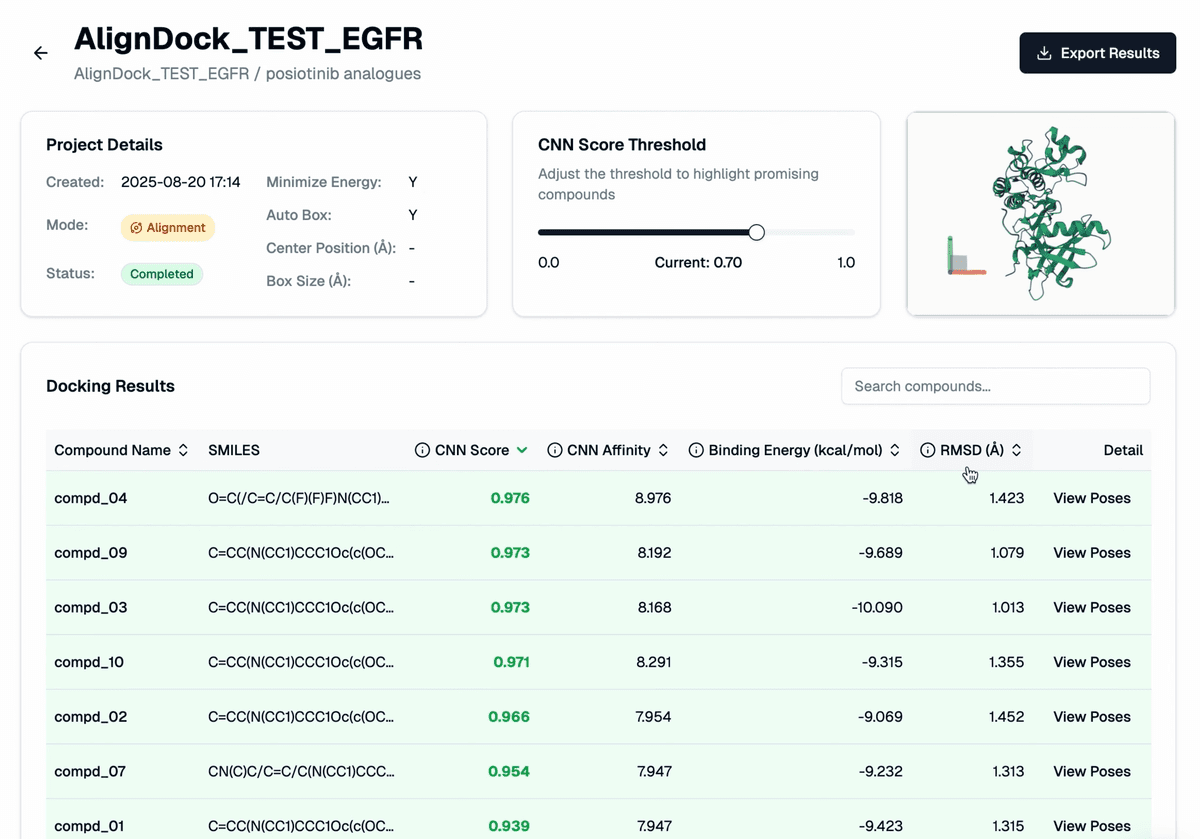The width and height of the screenshot is (1200, 839).
Task: View Poses for compd_07
Action: 1091,771
